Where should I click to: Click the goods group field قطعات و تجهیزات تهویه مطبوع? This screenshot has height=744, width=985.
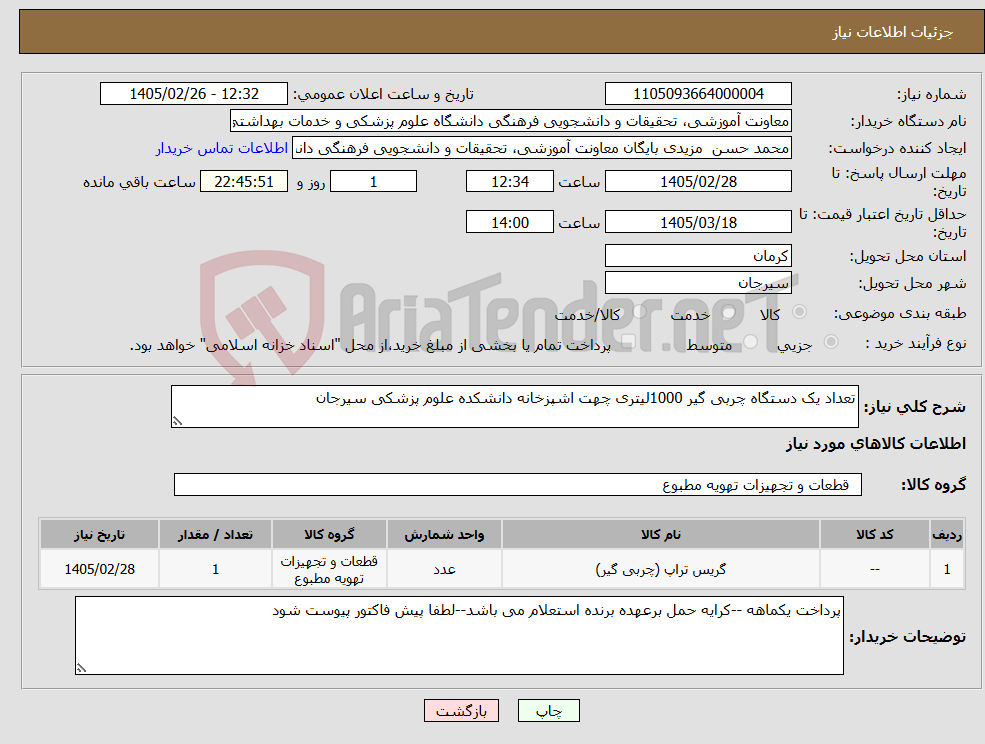click(518, 484)
